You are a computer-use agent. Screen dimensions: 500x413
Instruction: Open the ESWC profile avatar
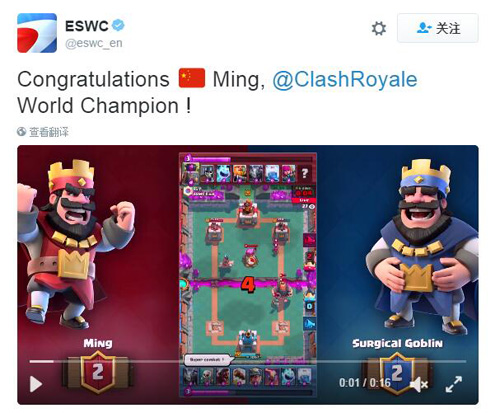click(37, 33)
